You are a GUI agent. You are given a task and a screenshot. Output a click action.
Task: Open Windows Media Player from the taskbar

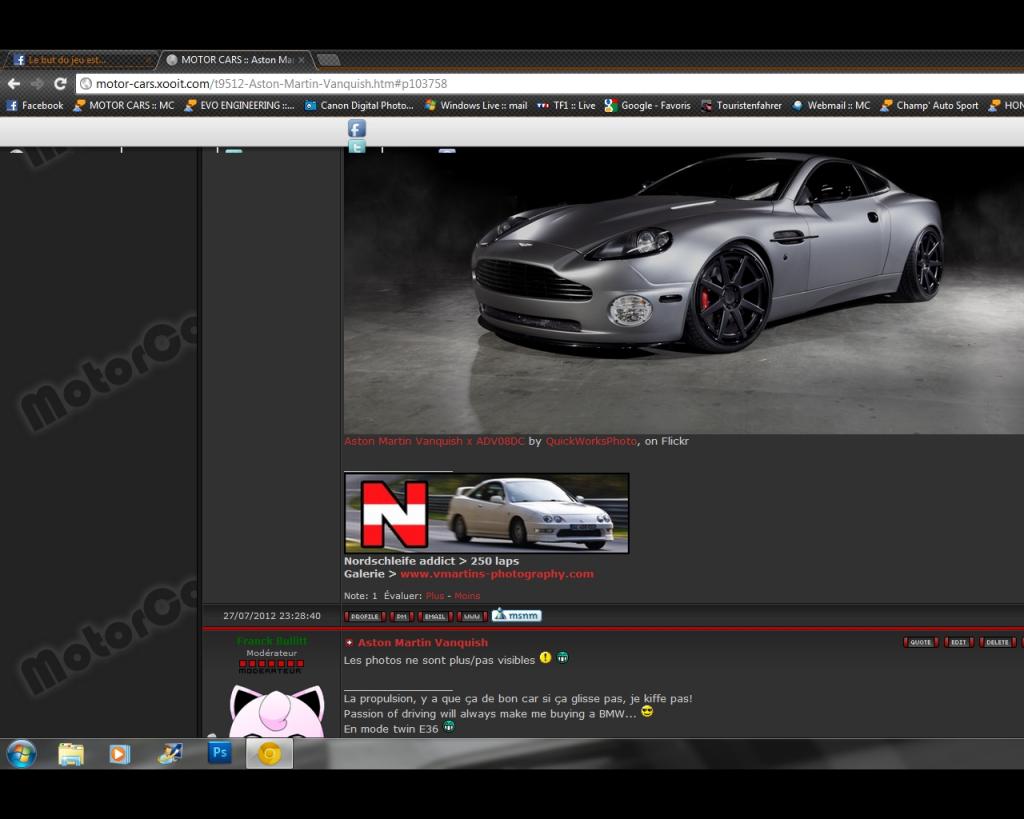pyautogui.click(x=120, y=754)
